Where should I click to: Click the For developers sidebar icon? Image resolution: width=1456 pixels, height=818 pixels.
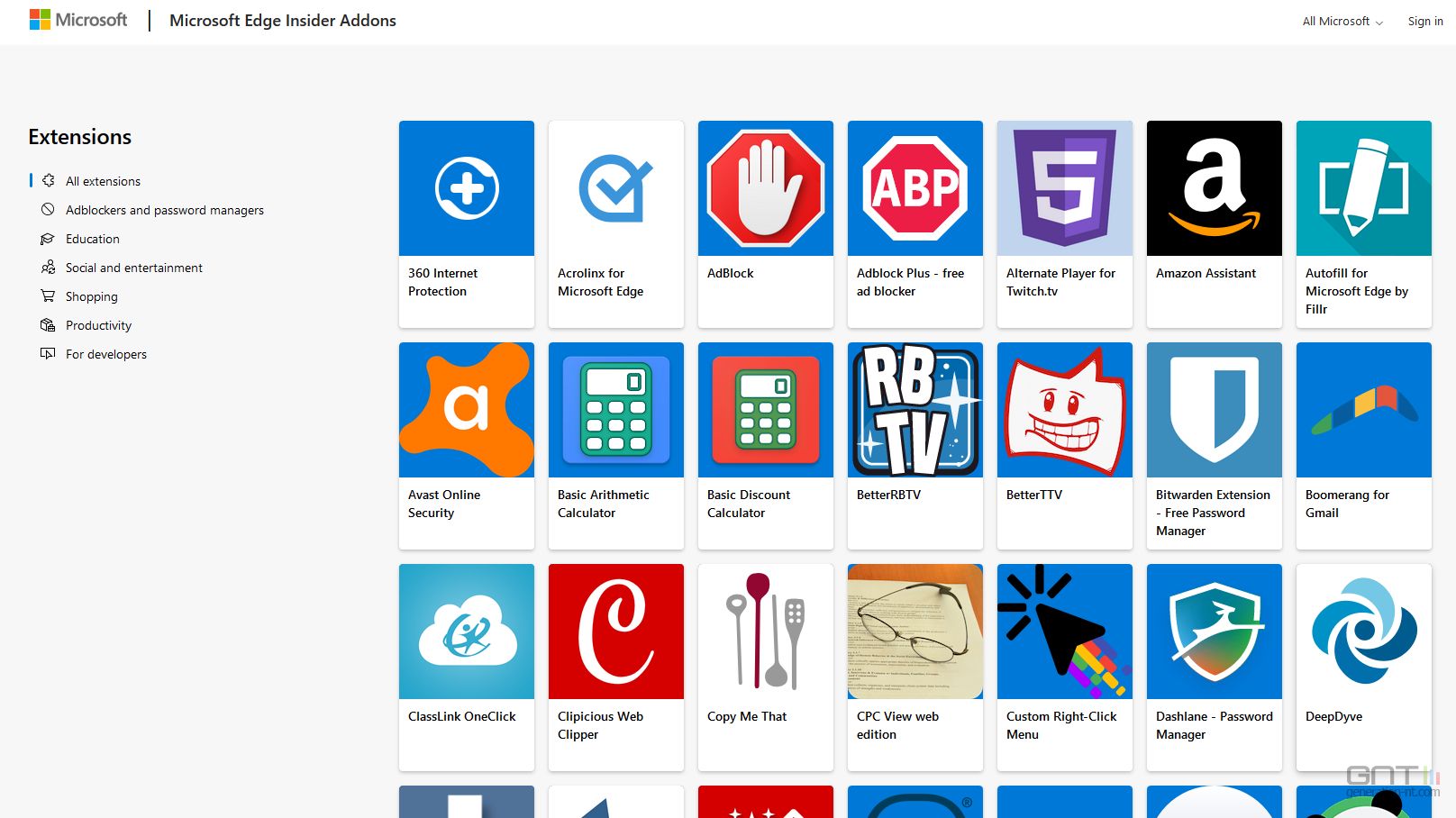48,354
